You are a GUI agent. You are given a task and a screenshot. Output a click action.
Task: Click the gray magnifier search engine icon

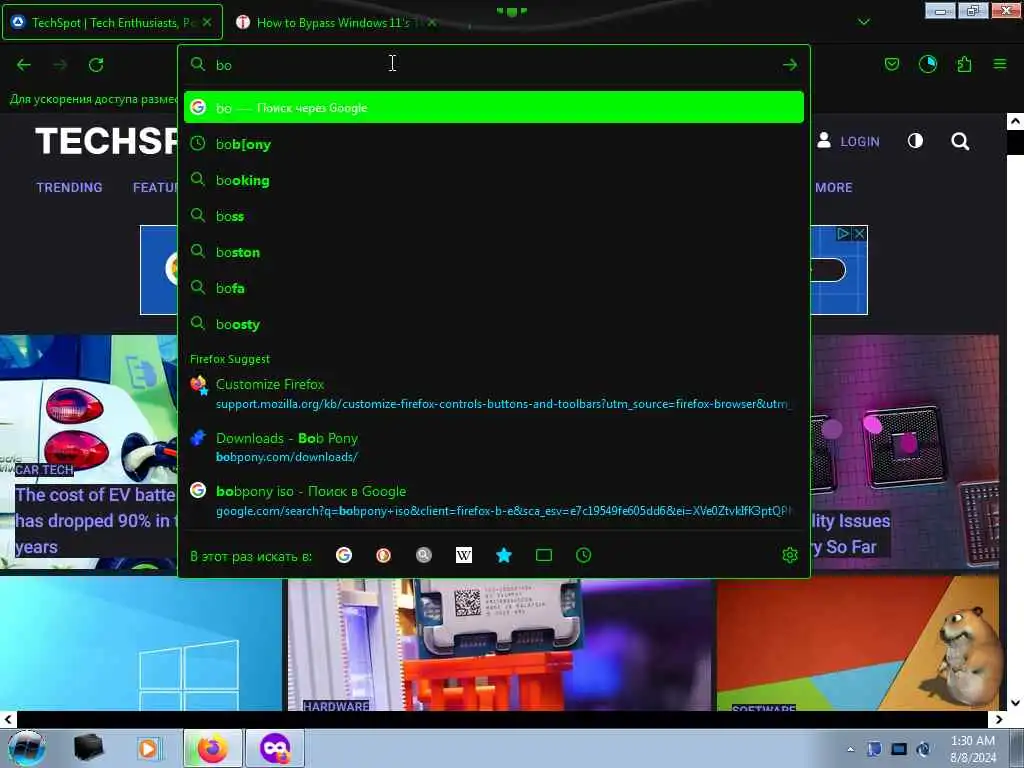click(x=424, y=555)
